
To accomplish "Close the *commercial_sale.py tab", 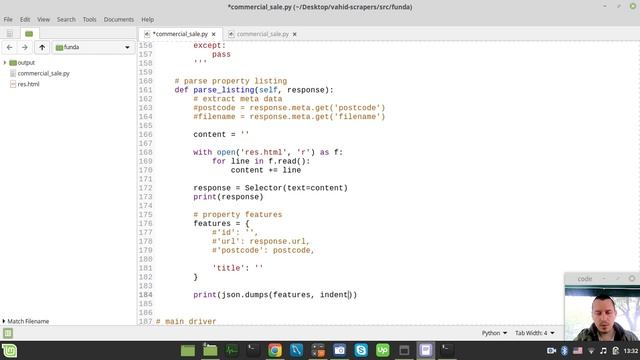I will click(214, 34).
